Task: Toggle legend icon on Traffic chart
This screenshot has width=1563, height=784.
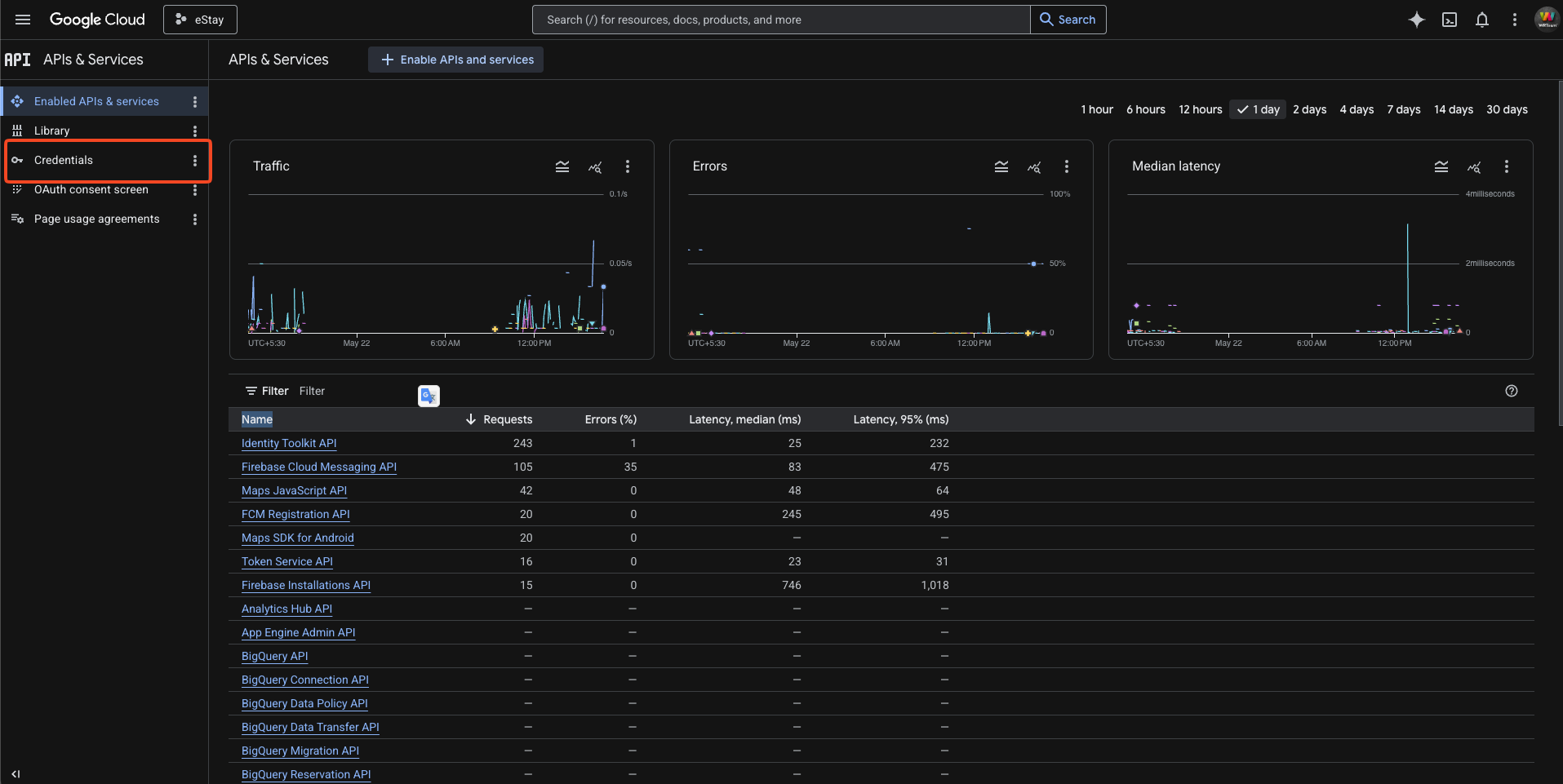Action: [562, 166]
